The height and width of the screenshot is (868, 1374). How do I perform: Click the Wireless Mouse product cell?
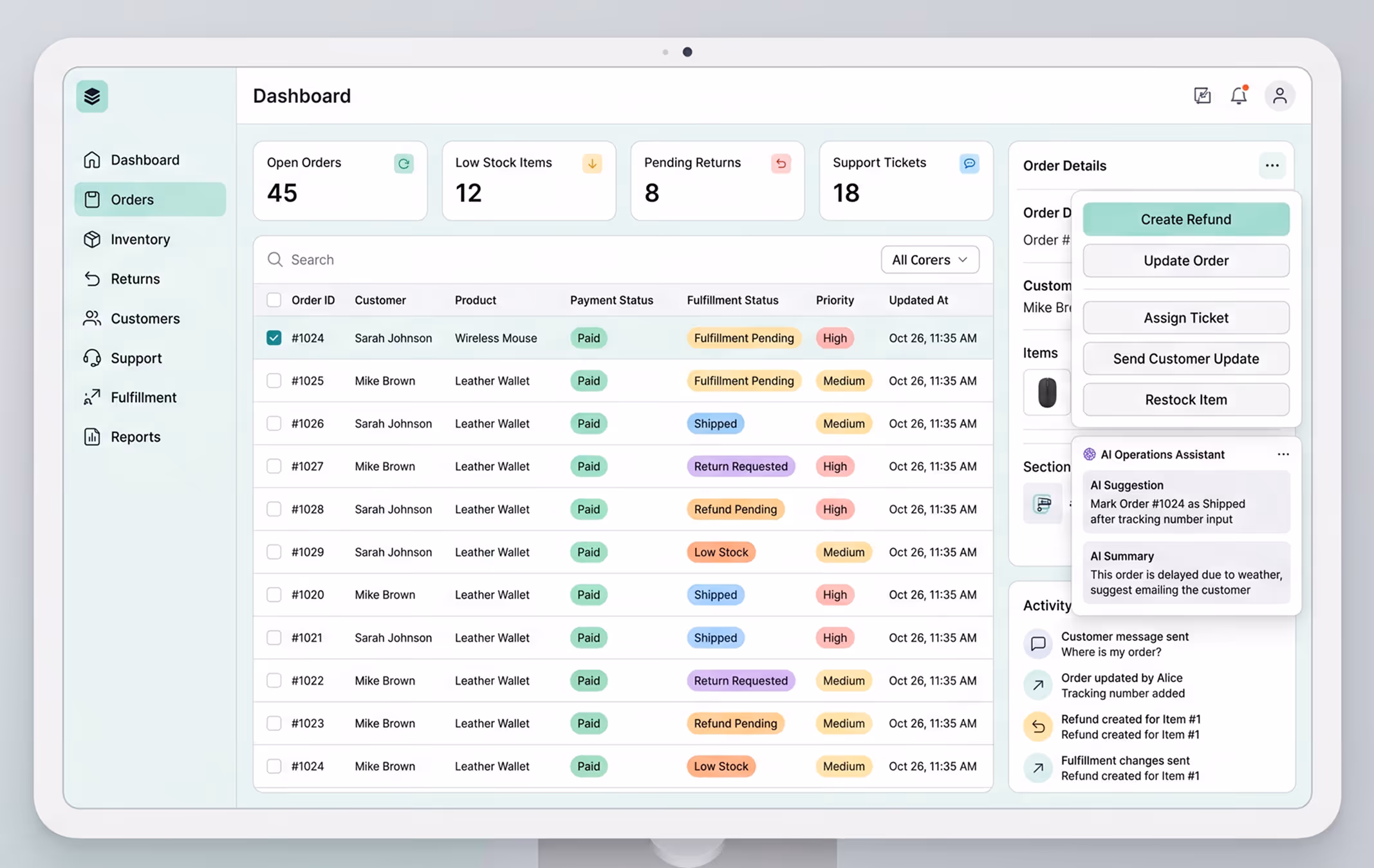pos(496,338)
